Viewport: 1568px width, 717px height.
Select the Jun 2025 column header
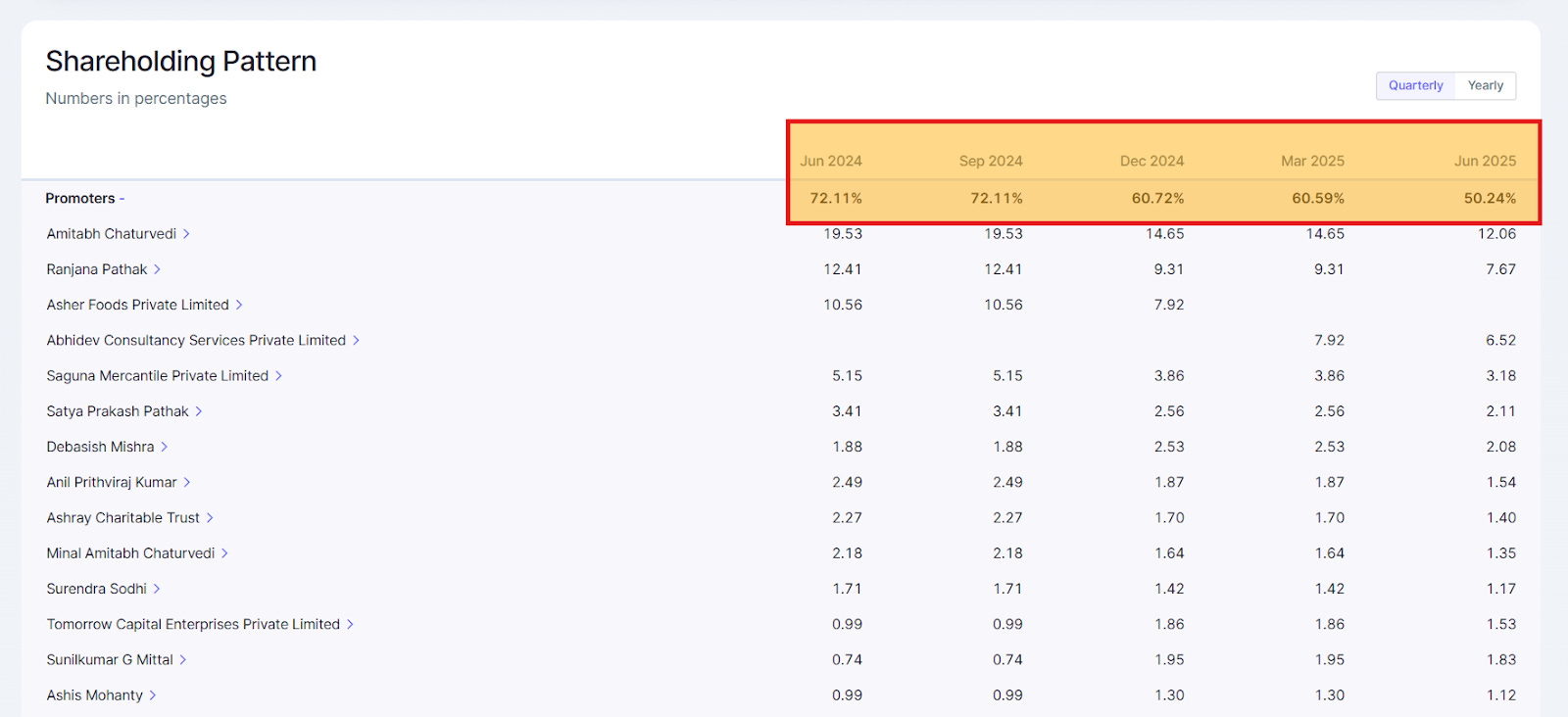pyautogui.click(x=1486, y=161)
